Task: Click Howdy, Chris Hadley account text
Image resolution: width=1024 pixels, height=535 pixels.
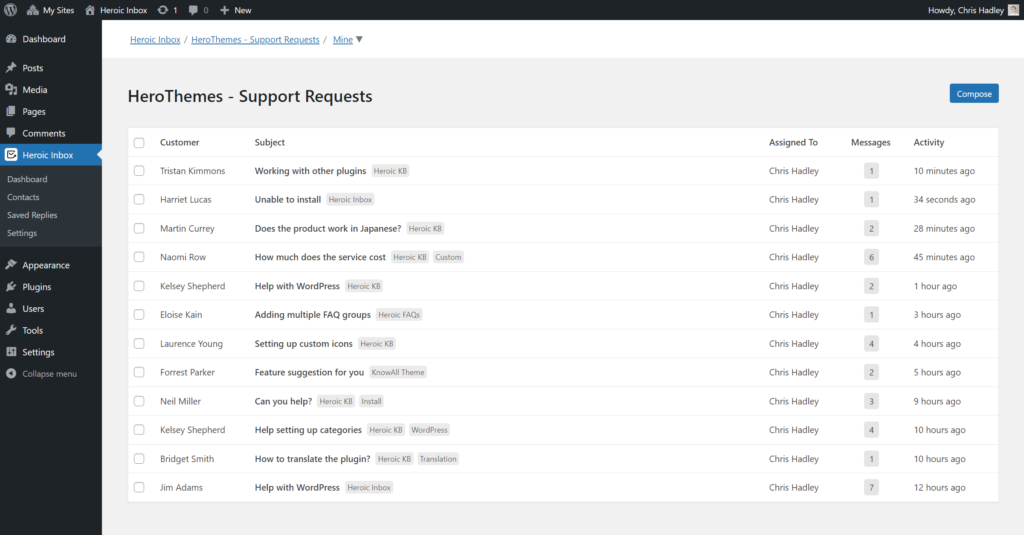Action: (x=966, y=10)
